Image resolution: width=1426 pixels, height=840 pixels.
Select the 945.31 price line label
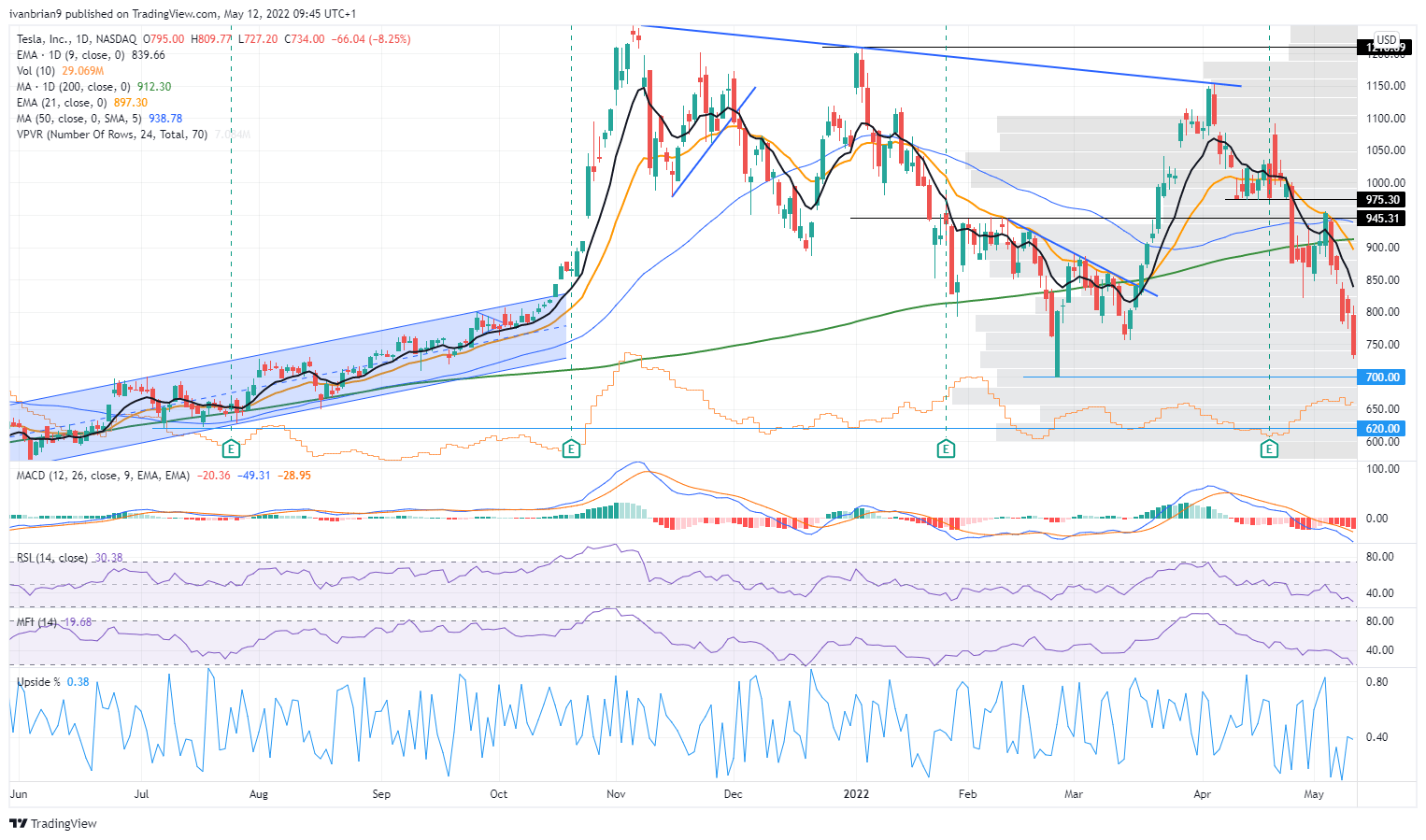[x=1382, y=219]
